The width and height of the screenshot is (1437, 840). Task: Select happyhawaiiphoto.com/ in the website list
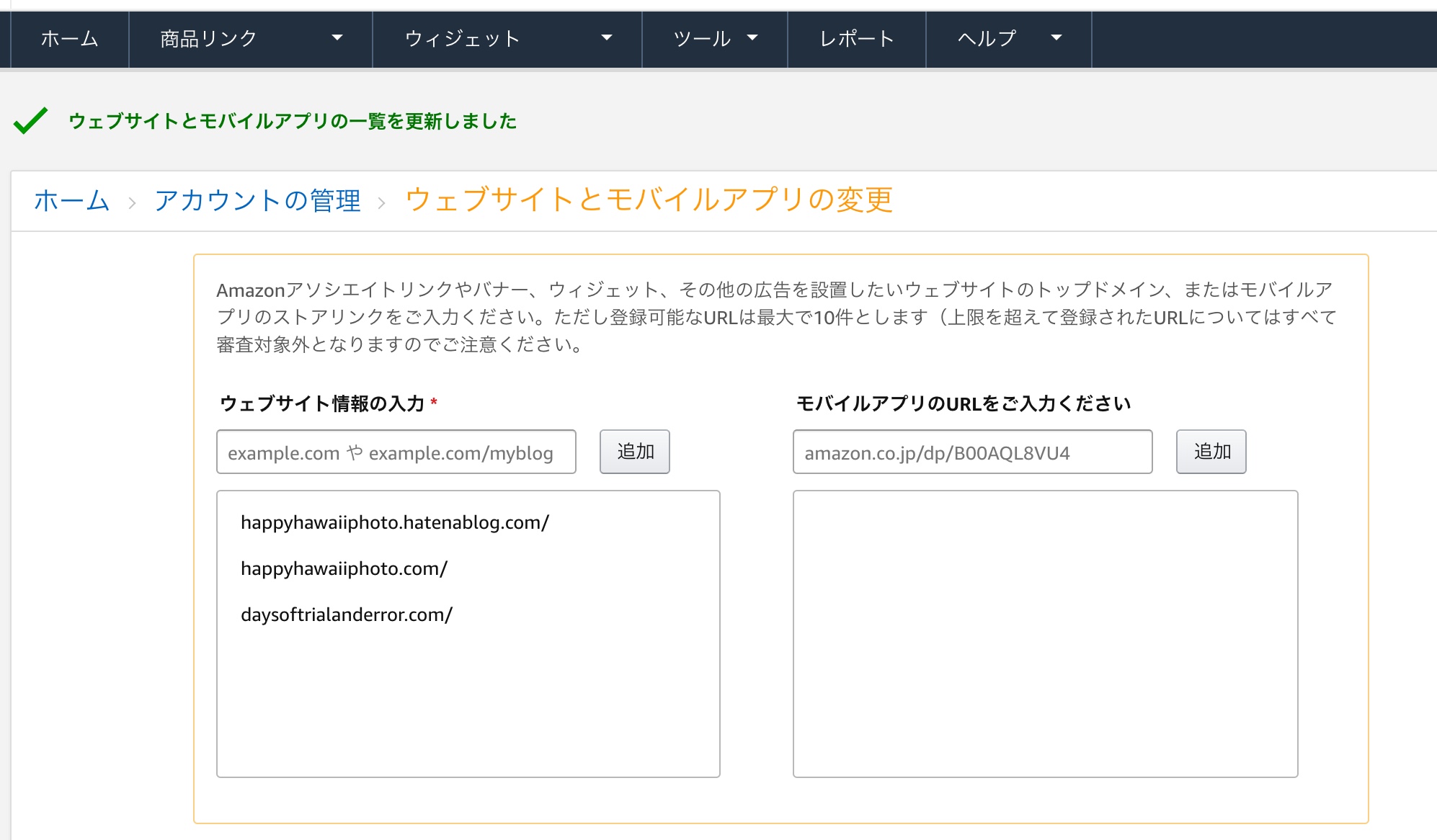pyautogui.click(x=344, y=569)
